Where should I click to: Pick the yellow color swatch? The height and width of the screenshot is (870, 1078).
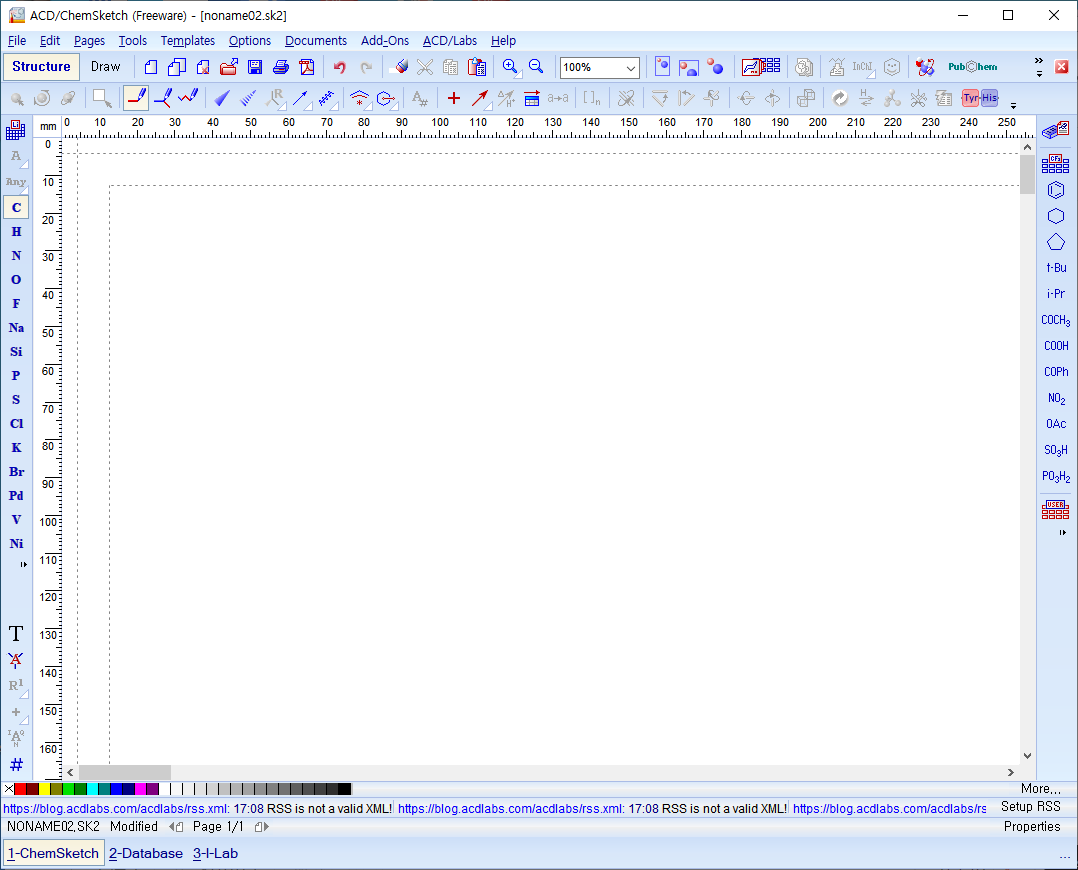(x=45, y=789)
